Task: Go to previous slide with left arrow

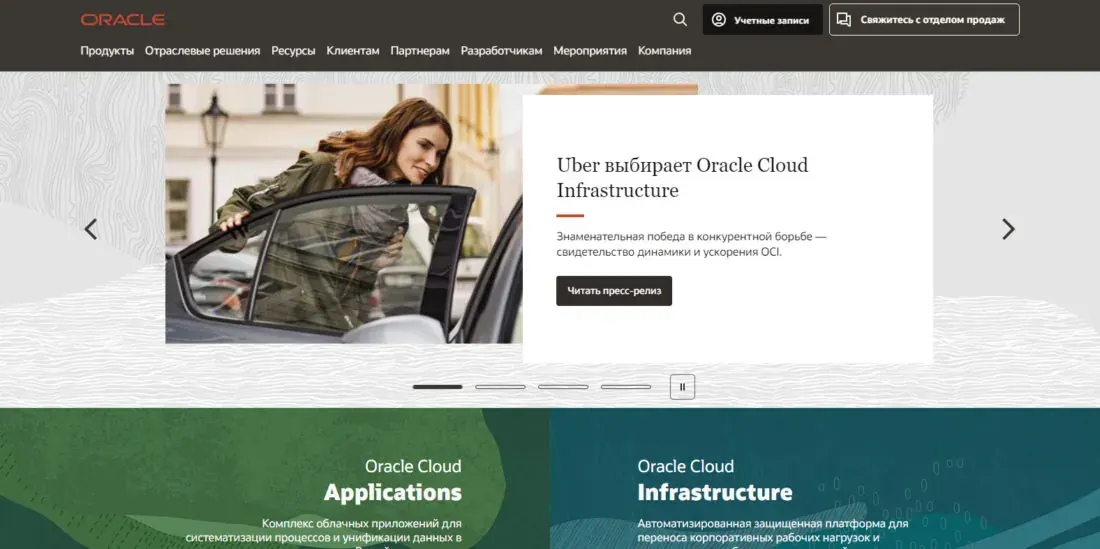Action: coord(90,229)
